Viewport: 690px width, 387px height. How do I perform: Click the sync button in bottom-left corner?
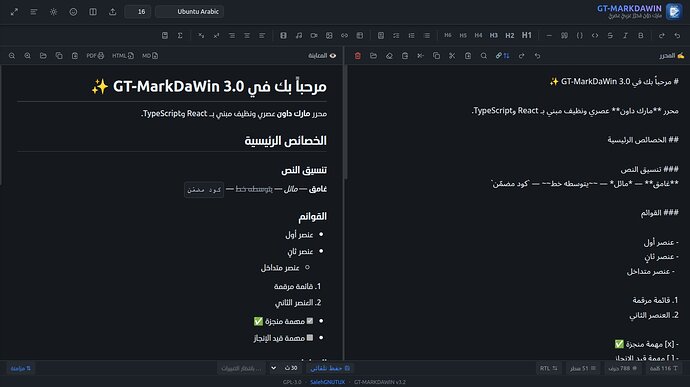(21, 368)
